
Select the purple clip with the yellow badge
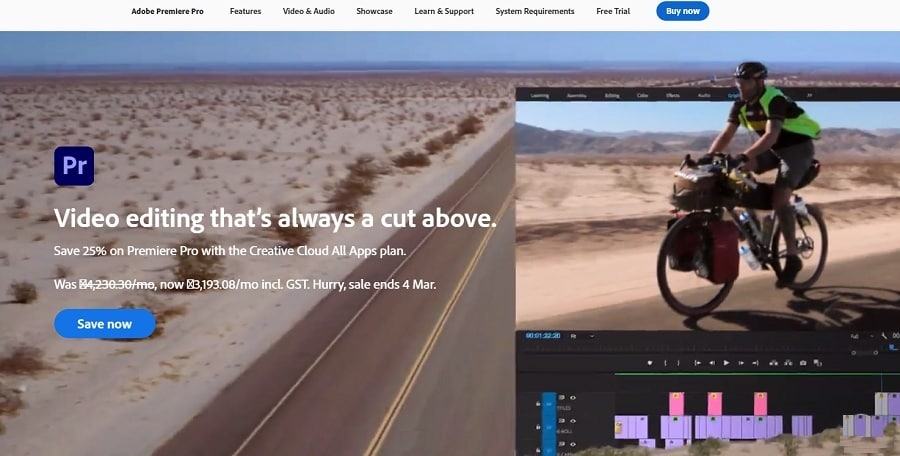pyautogui.click(x=621, y=427)
